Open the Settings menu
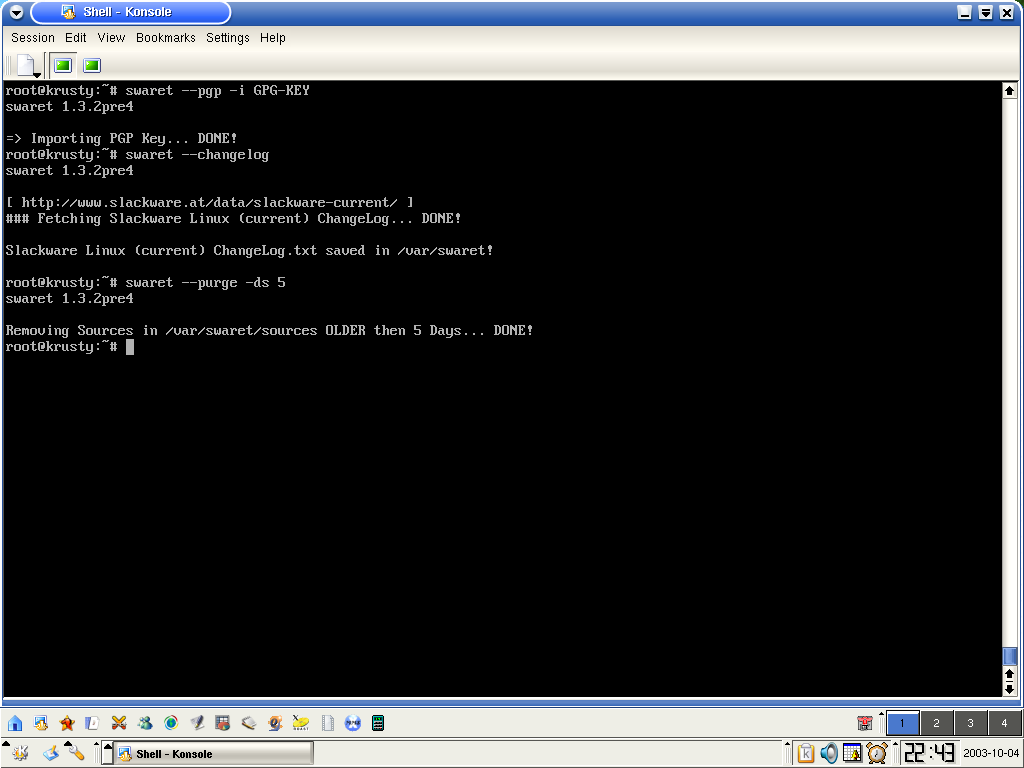This screenshot has height=768, width=1024. pos(228,38)
